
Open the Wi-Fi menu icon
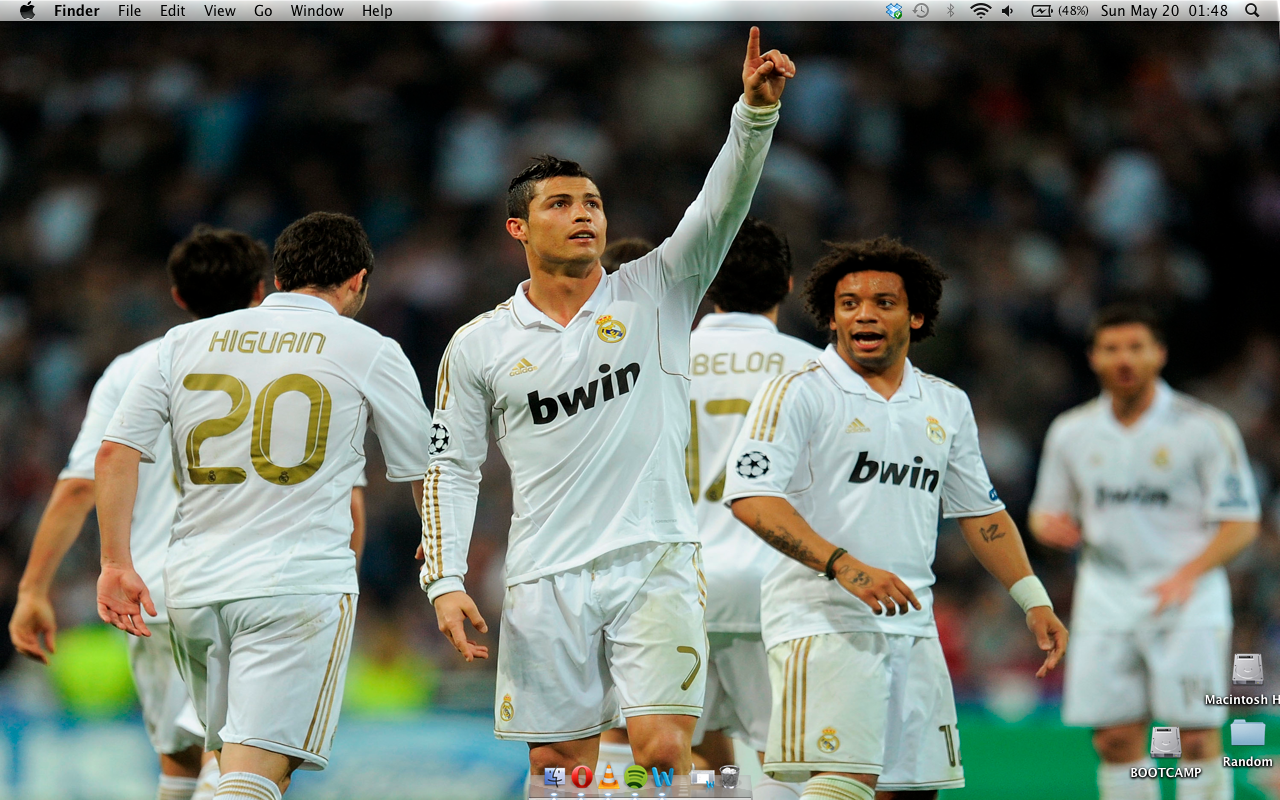[x=980, y=10]
